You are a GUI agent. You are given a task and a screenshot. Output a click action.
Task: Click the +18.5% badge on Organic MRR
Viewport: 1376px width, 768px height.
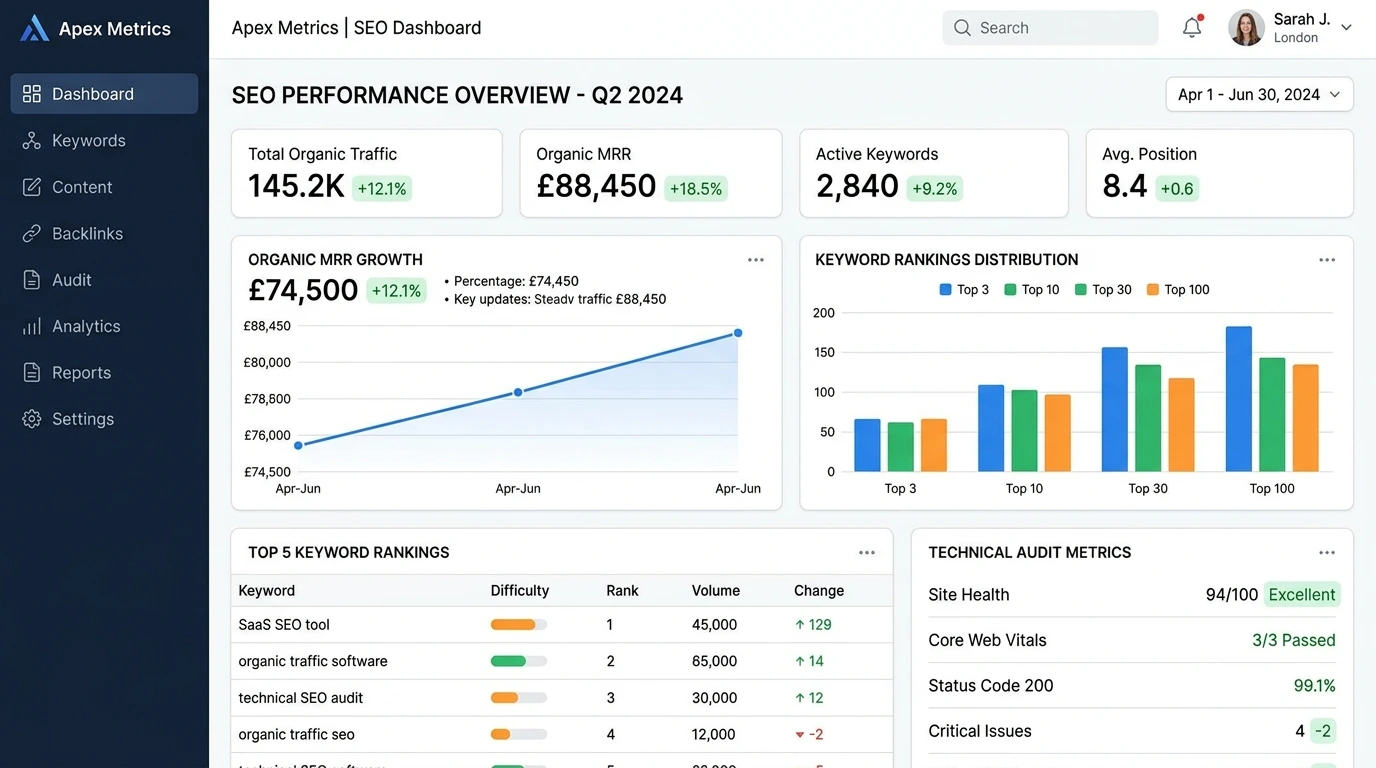[x=696, y=189]
